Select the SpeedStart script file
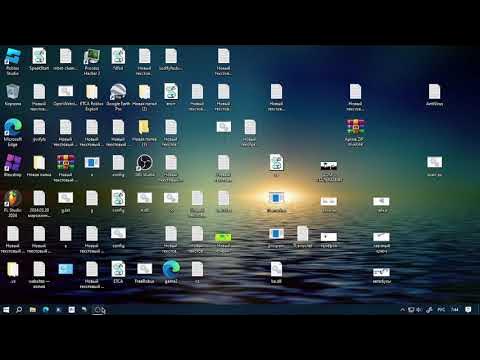The image size is (480, 360). (x=39, y=59)
